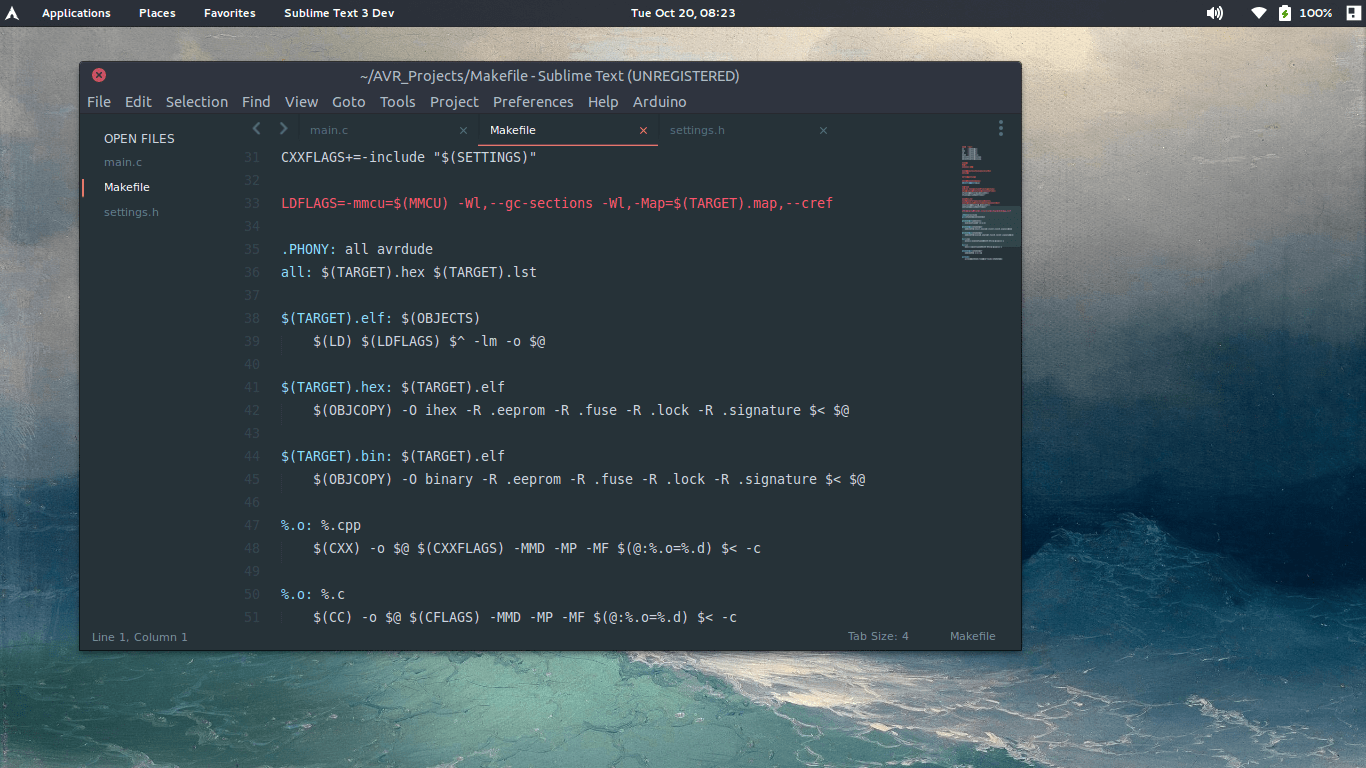Click the CXXFLAGS+=-include line
Screen dimensions: 1366x768
point(409,157)
